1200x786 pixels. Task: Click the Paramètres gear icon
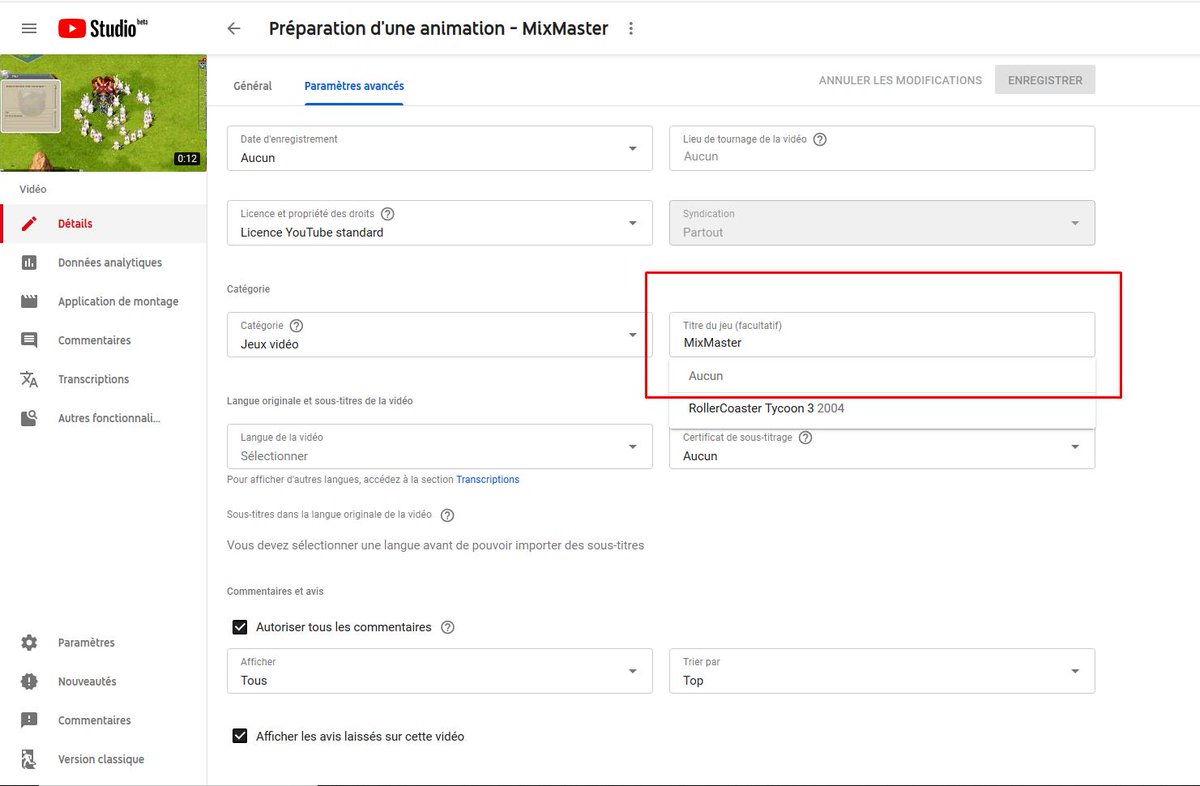[x=29, y=643]
